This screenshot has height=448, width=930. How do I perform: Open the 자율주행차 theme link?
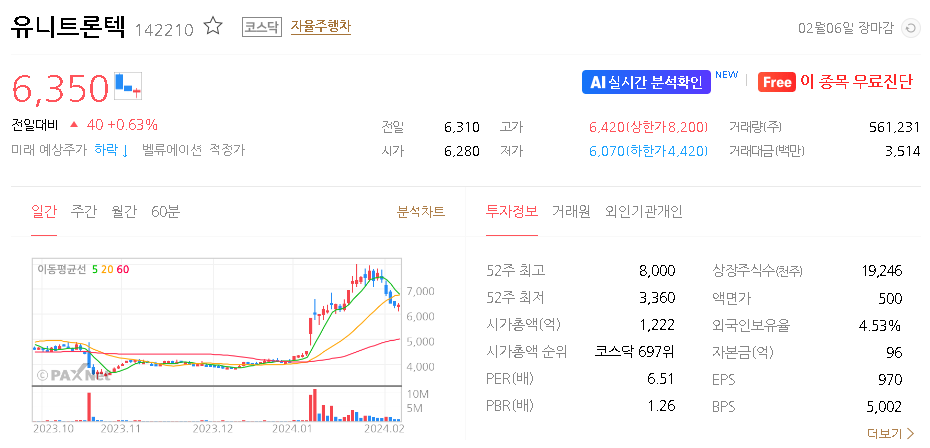[x=321, y=27]
